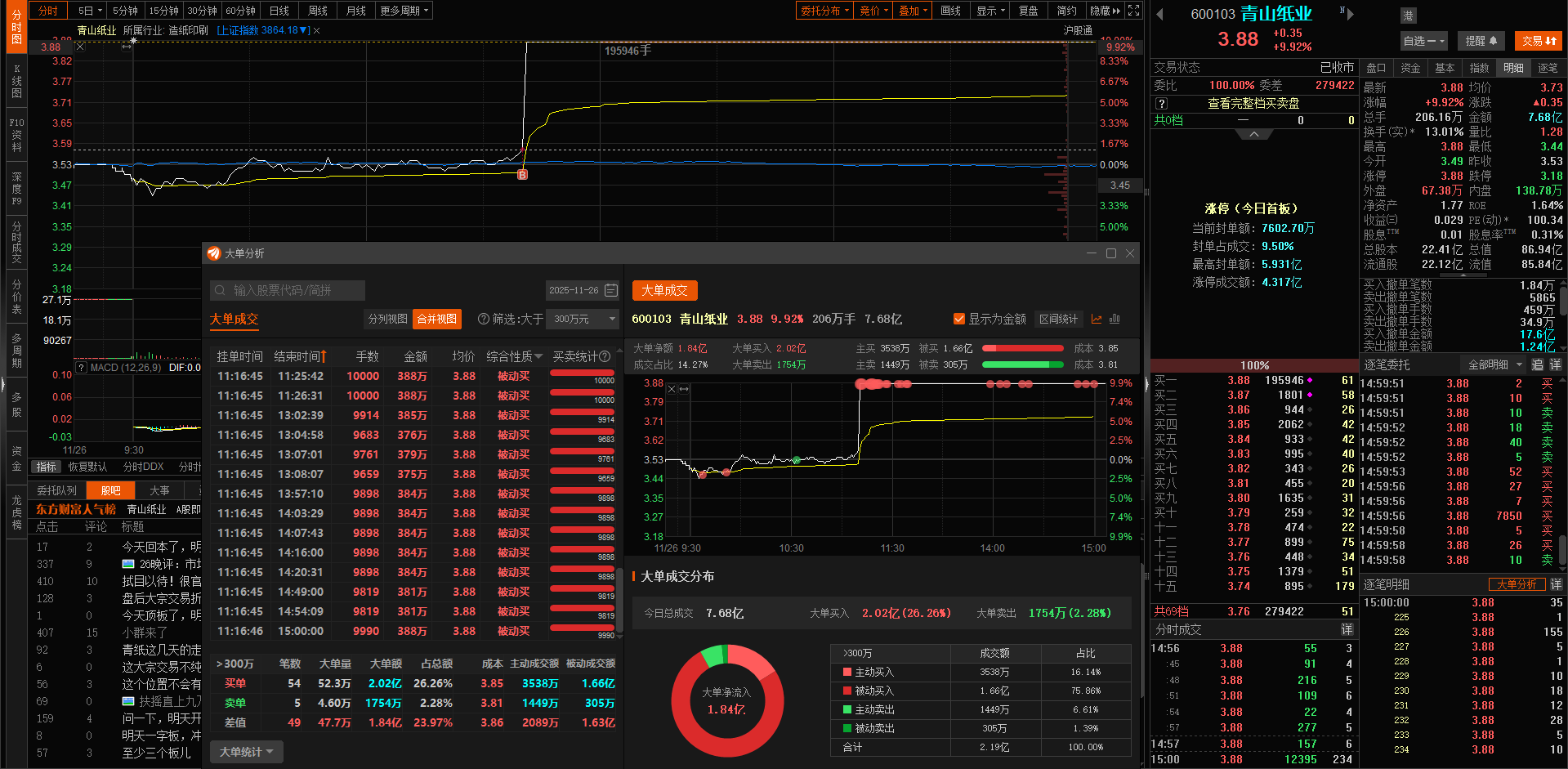Open the 自选 watchlist dropdown
The width and height of the screenshot is (1568, 769).
pyautogui.click(x=1424, y=41)
